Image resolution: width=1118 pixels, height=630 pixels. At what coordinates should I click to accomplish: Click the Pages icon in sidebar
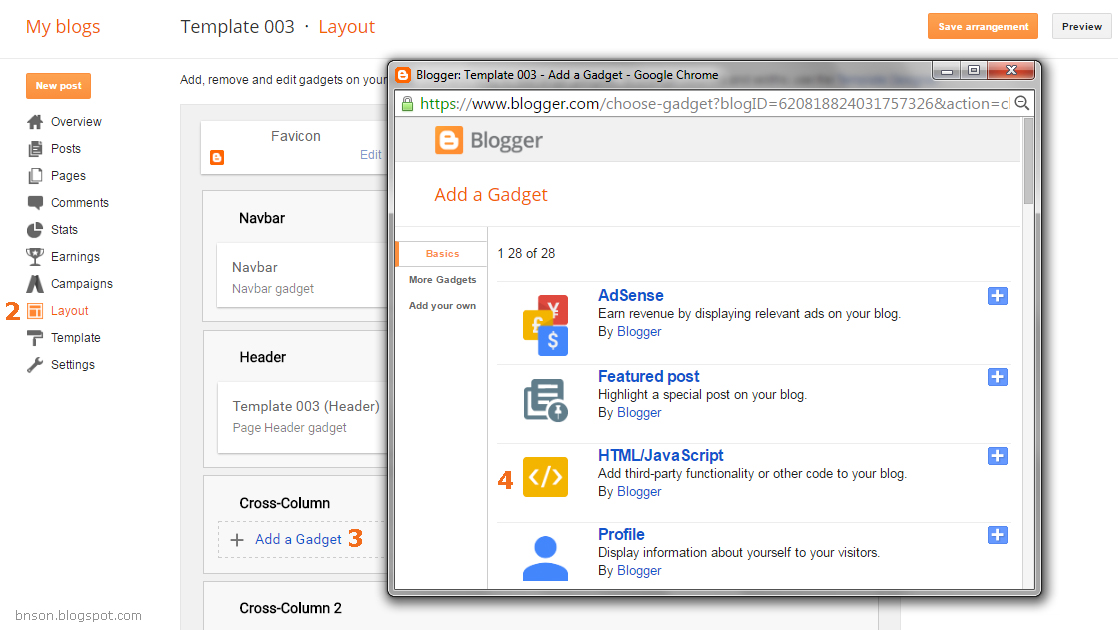click(35, 176)
